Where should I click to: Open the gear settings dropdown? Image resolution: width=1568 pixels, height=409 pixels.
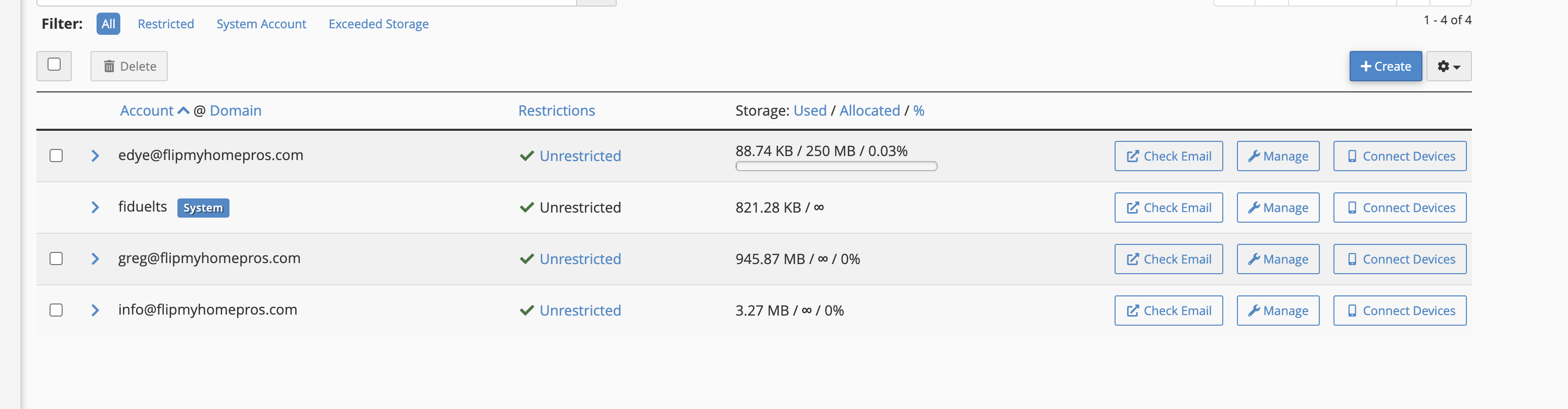(x=1448, y=66)
